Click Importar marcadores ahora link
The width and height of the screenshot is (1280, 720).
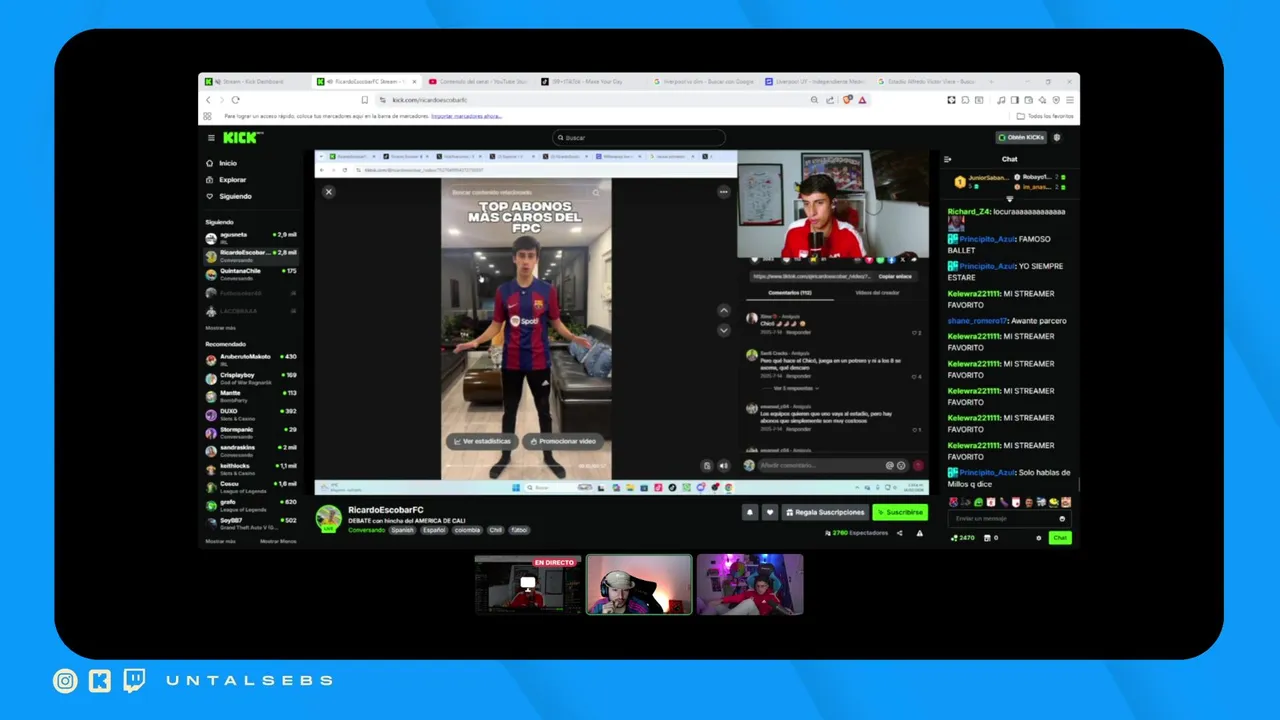click(x=466, y=116)
